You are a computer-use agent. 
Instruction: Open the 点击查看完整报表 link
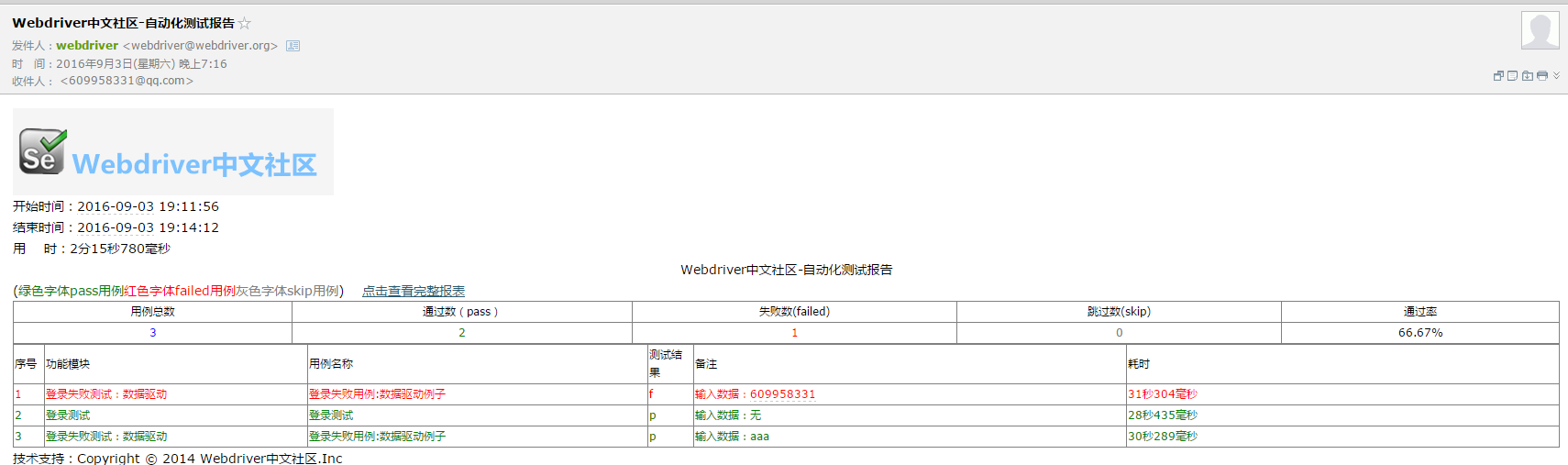[414, 291]
